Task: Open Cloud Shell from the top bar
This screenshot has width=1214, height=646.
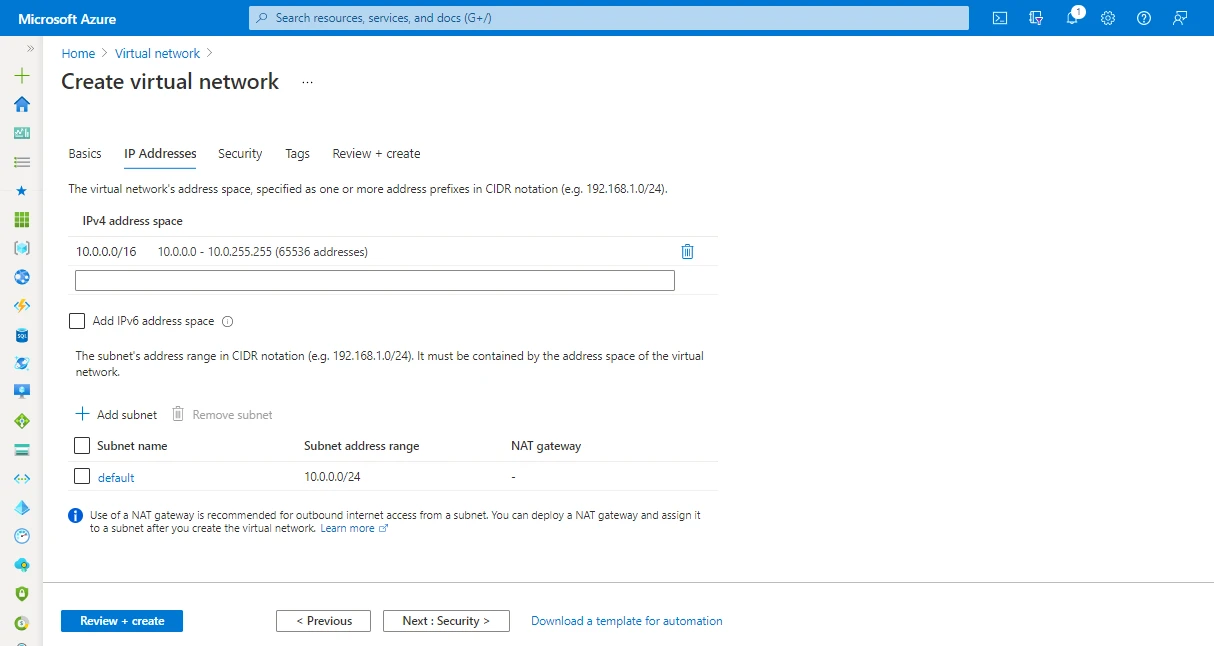Action: coord(999,18)
